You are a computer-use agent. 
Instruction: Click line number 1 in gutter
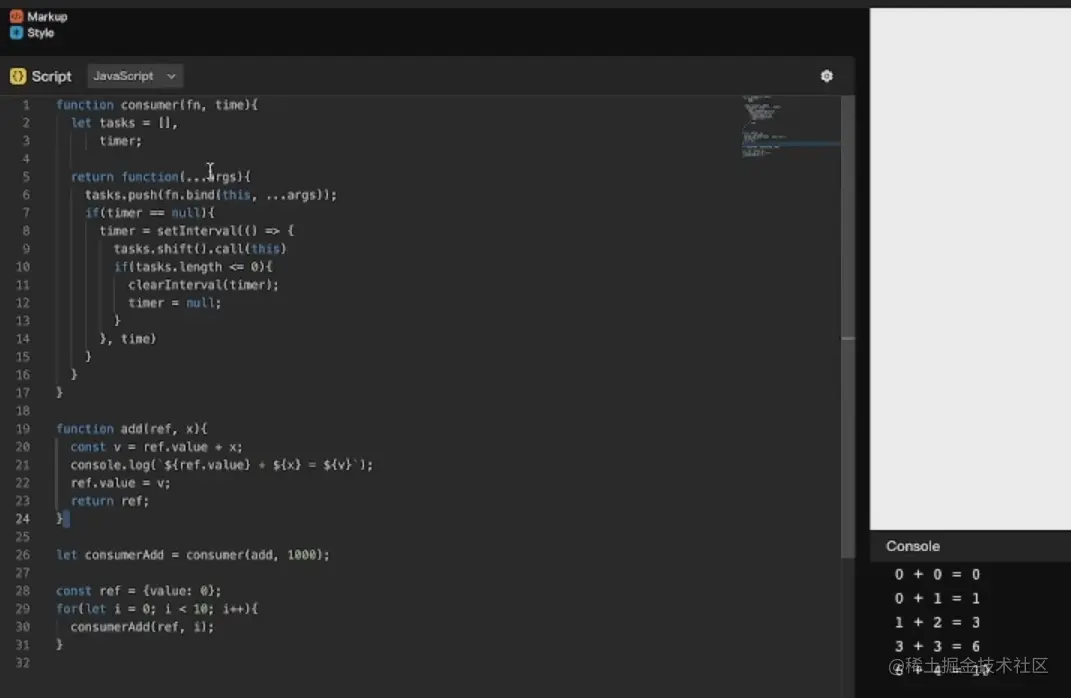26,105
